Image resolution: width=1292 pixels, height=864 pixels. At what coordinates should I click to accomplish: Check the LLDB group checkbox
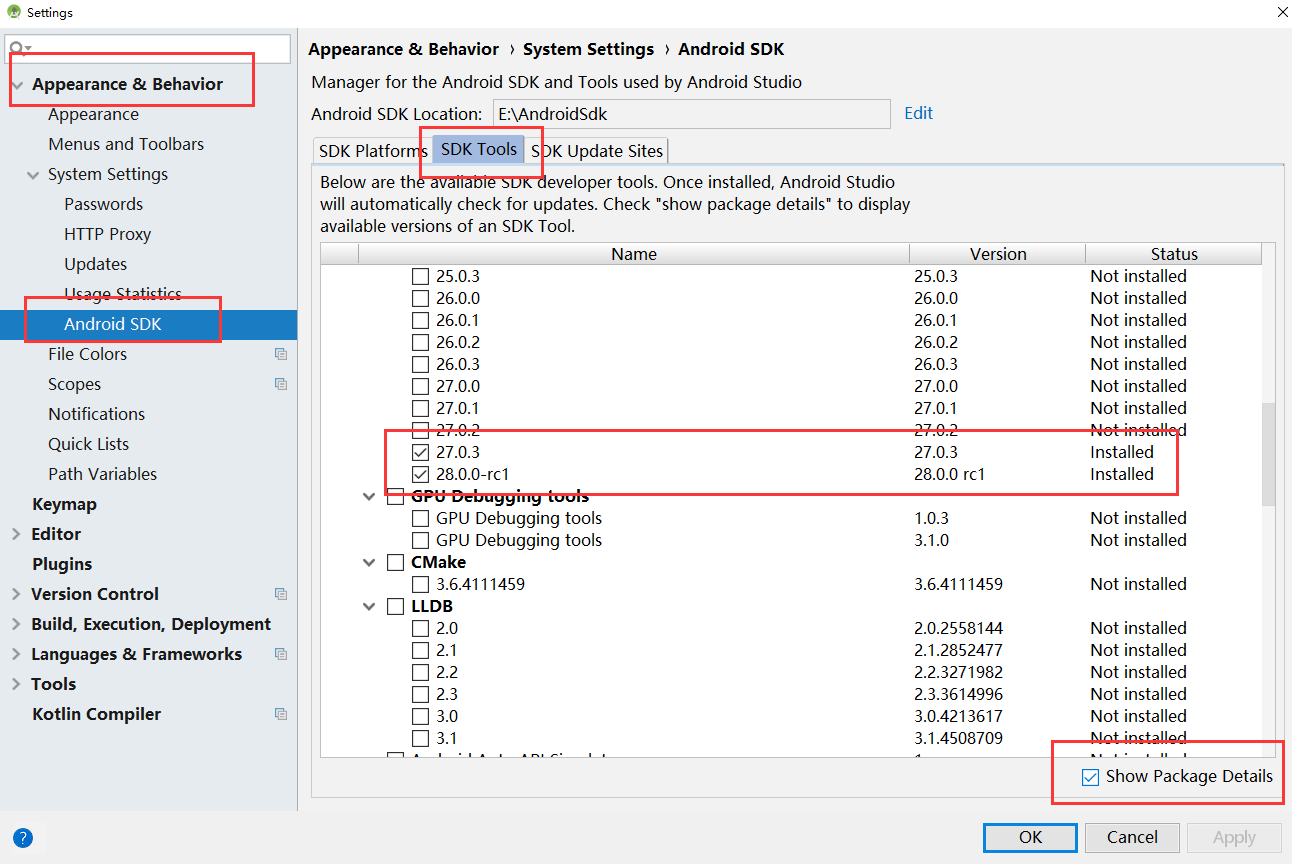point(396,606)
